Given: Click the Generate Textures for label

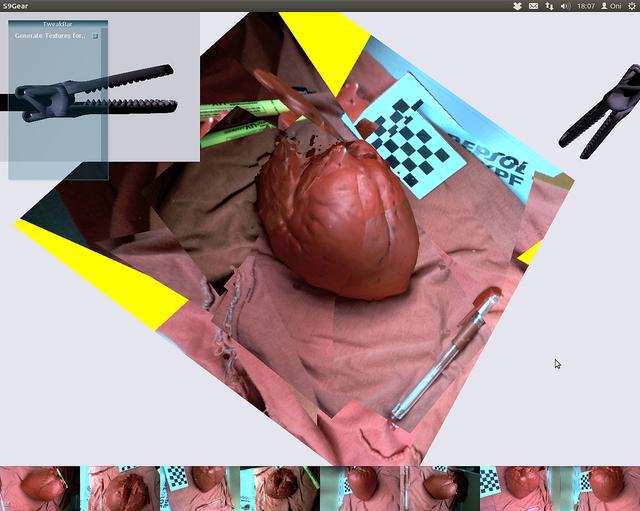Looking at the screenshot, I should (50, 36).
